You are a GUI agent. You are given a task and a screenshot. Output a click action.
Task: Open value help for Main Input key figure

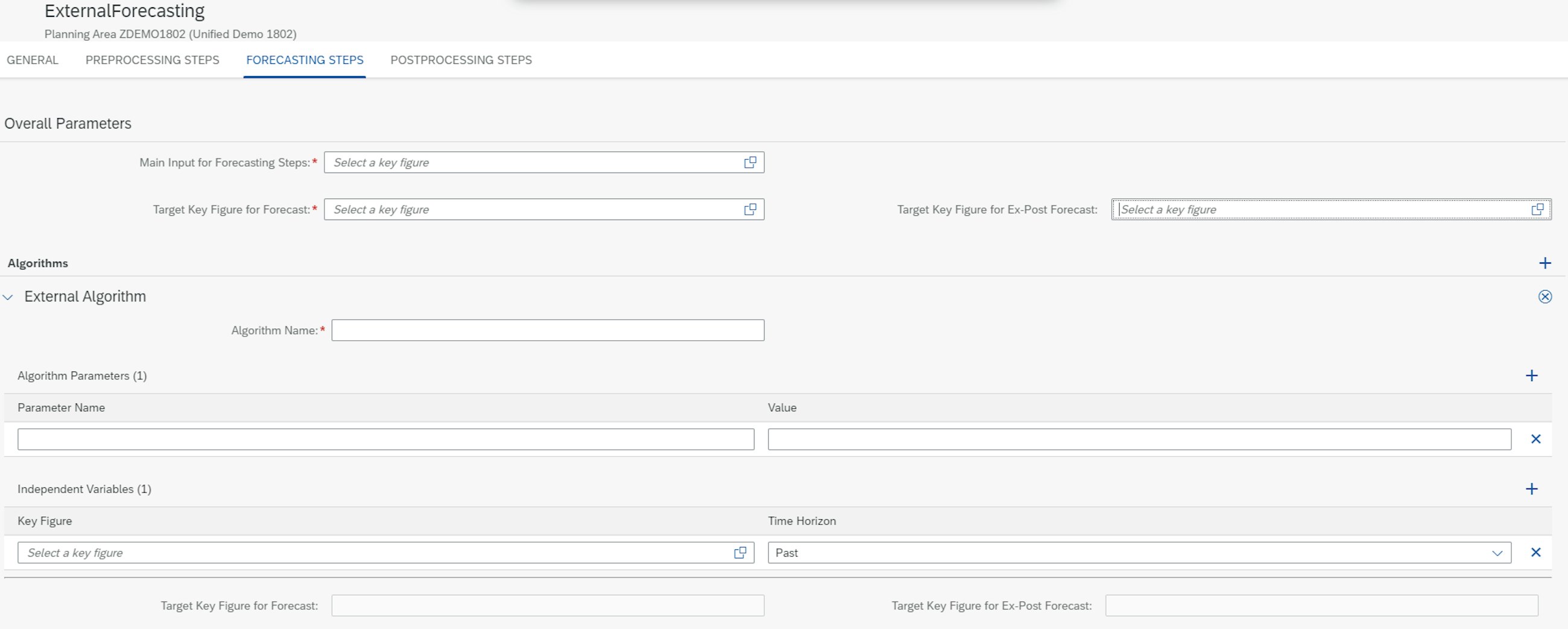tap(750, 163)
